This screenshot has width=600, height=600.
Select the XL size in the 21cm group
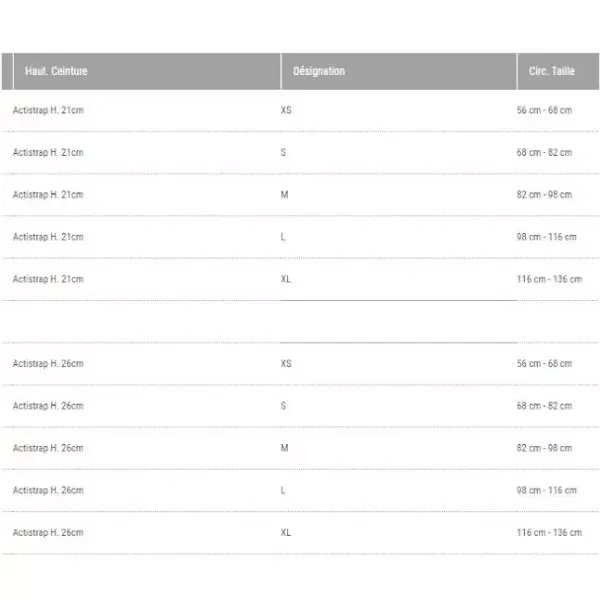(285, 279)
